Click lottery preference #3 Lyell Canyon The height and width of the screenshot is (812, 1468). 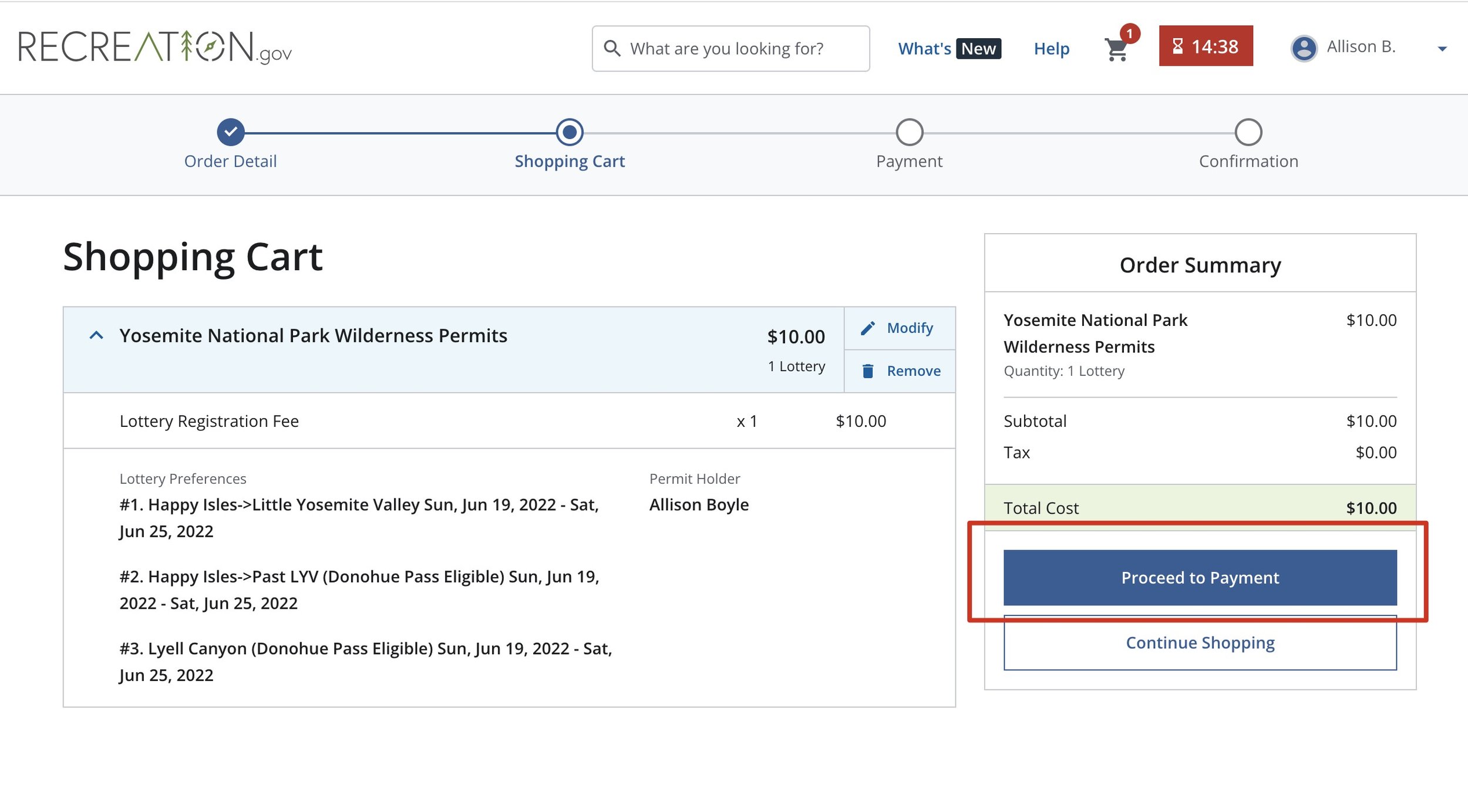(366, 662)
